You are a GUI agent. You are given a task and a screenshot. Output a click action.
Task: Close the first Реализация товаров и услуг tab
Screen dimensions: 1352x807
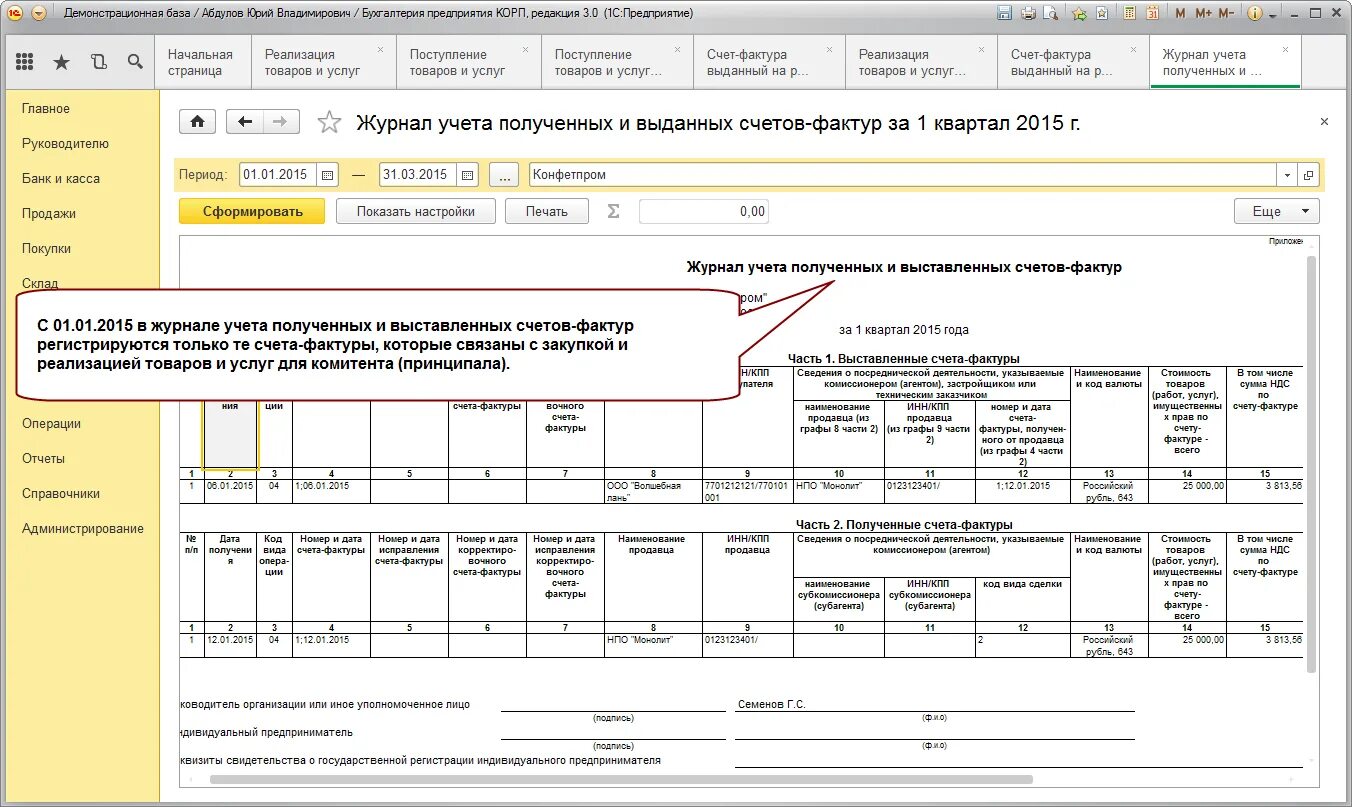click(x=380, y=49)
